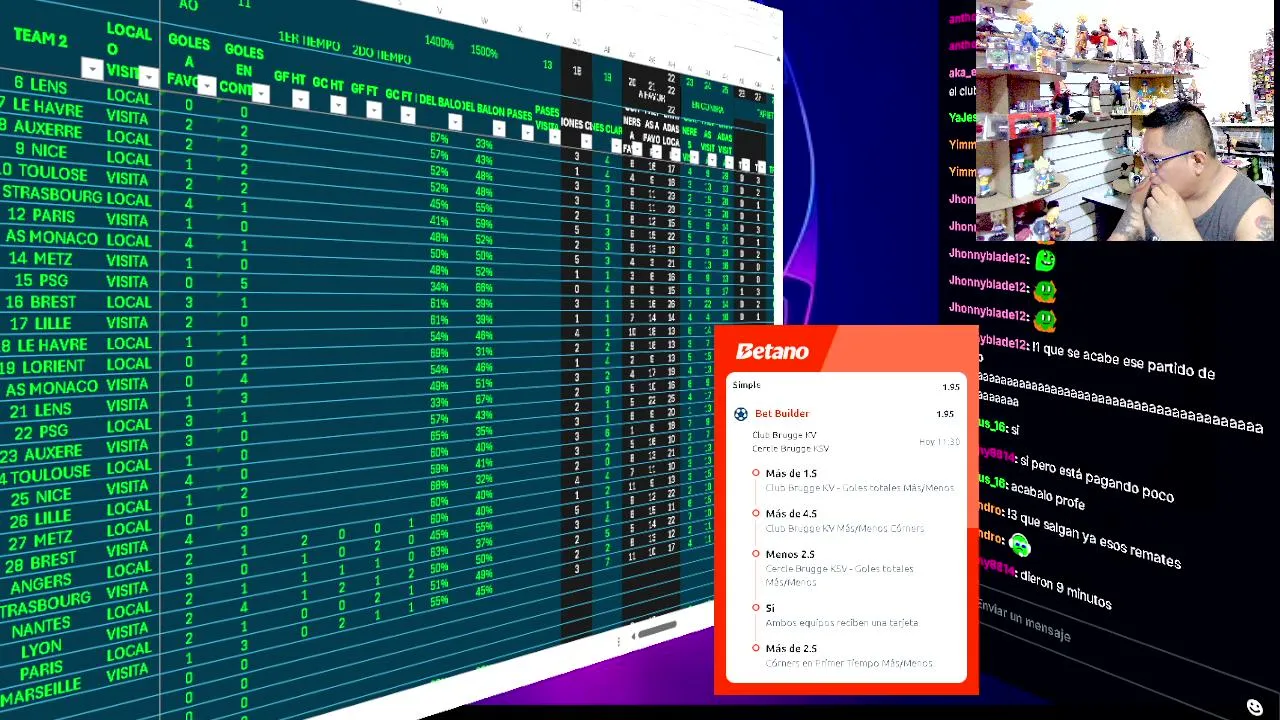Select the 'NANTES' team cell
Viewport: 1280px width, 720px height.
pyautogui.click(x=42, y=629)
